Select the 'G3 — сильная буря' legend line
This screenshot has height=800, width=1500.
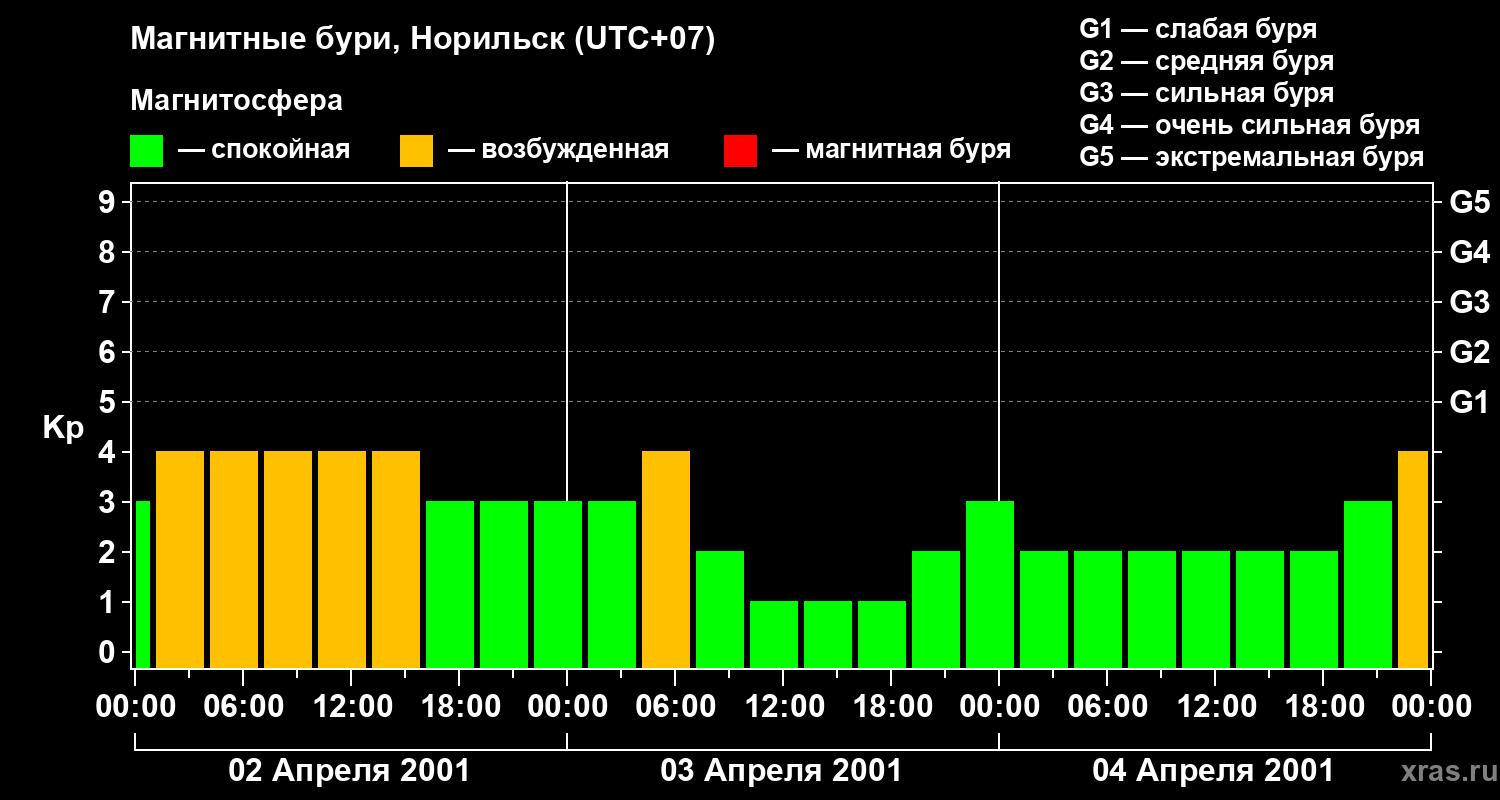tap(1206, 93)
